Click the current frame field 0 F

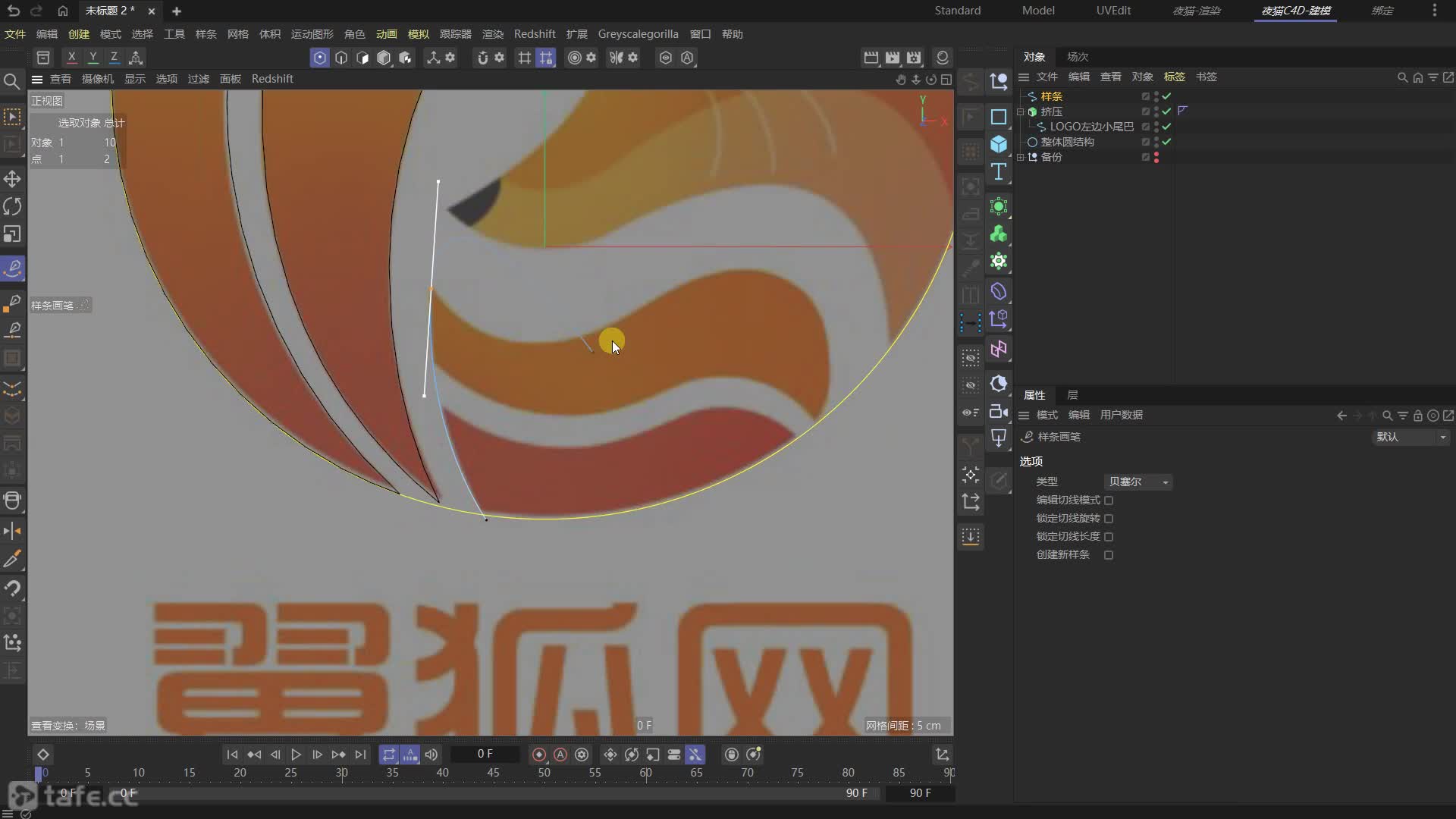(485, 755)
